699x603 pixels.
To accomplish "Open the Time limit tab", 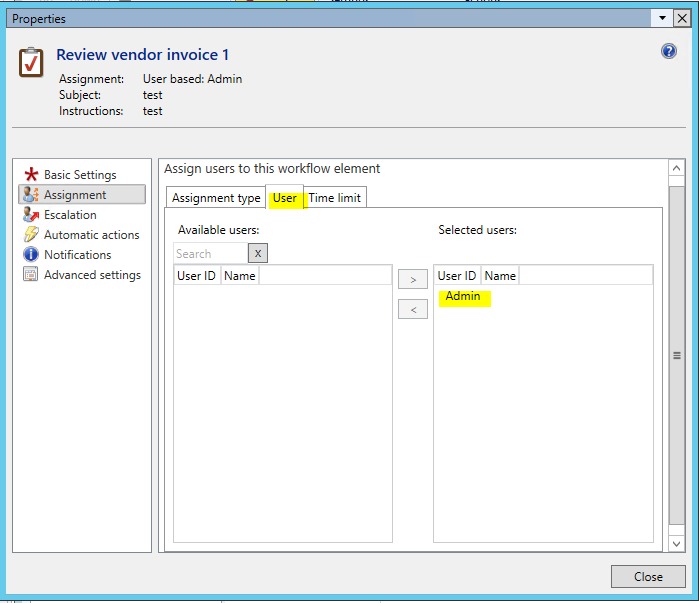I will tap(334, 198).
